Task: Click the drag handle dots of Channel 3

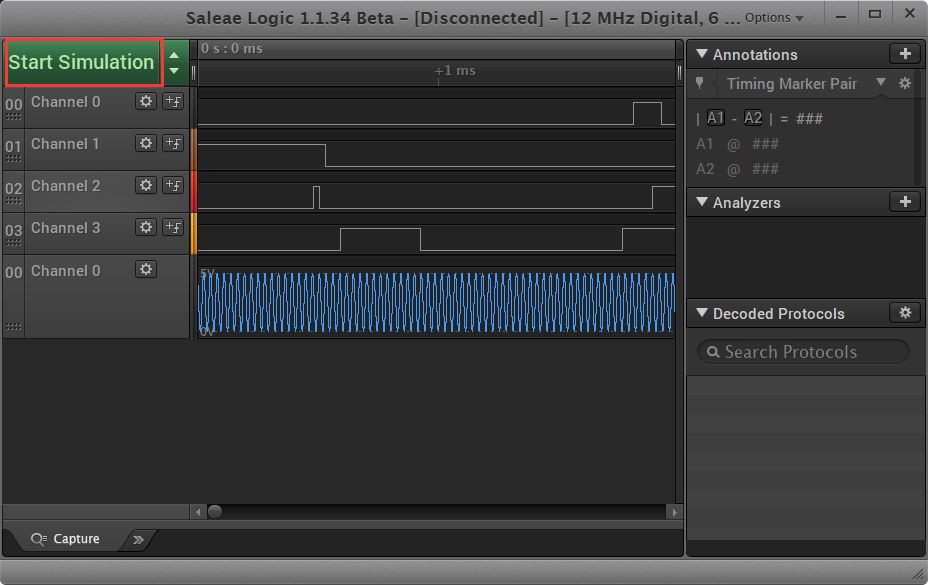Action: [14, 243]
